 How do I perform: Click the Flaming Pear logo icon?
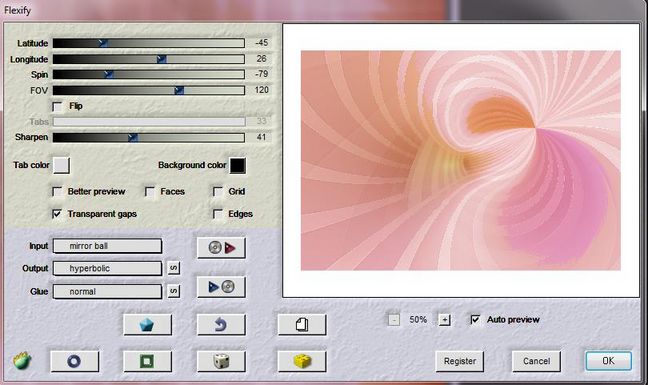[22, 361]
